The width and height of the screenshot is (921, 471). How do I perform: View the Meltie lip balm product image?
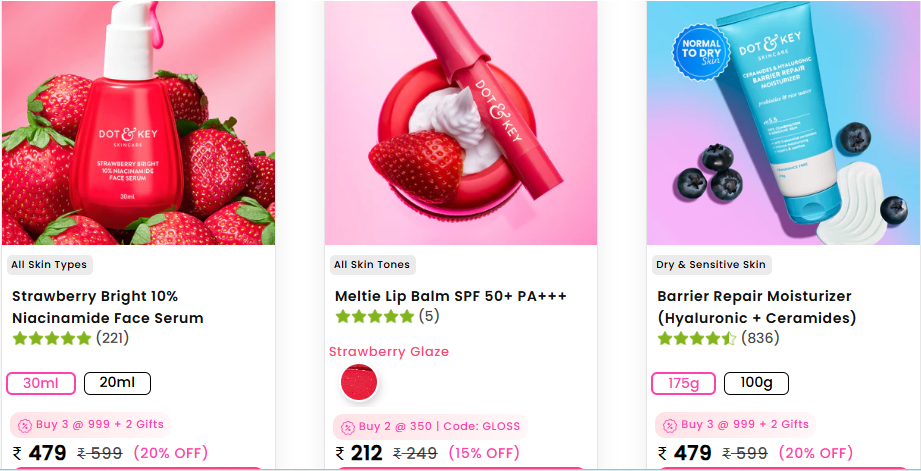461,123
